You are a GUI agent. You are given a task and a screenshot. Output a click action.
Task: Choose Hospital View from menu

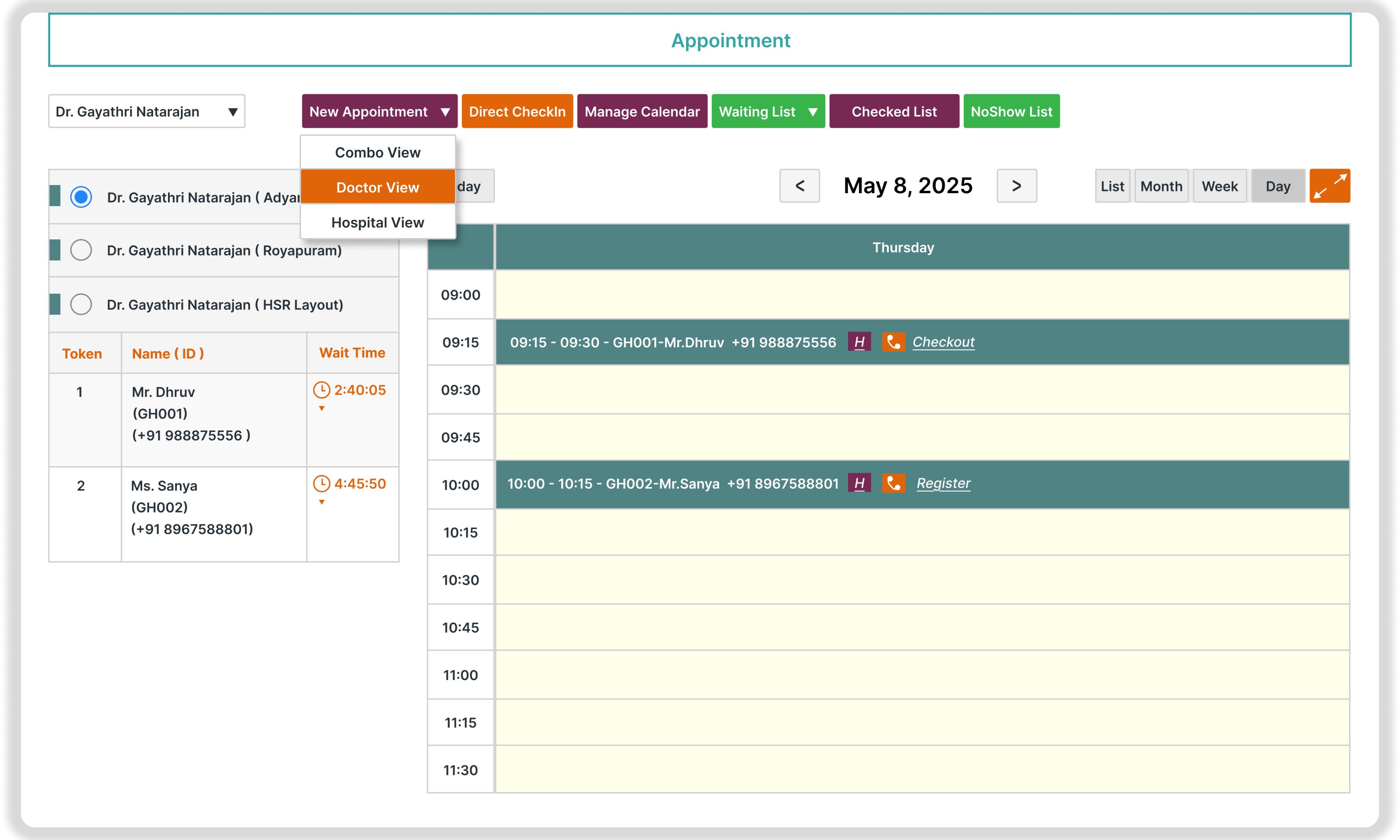pos(377,223)
